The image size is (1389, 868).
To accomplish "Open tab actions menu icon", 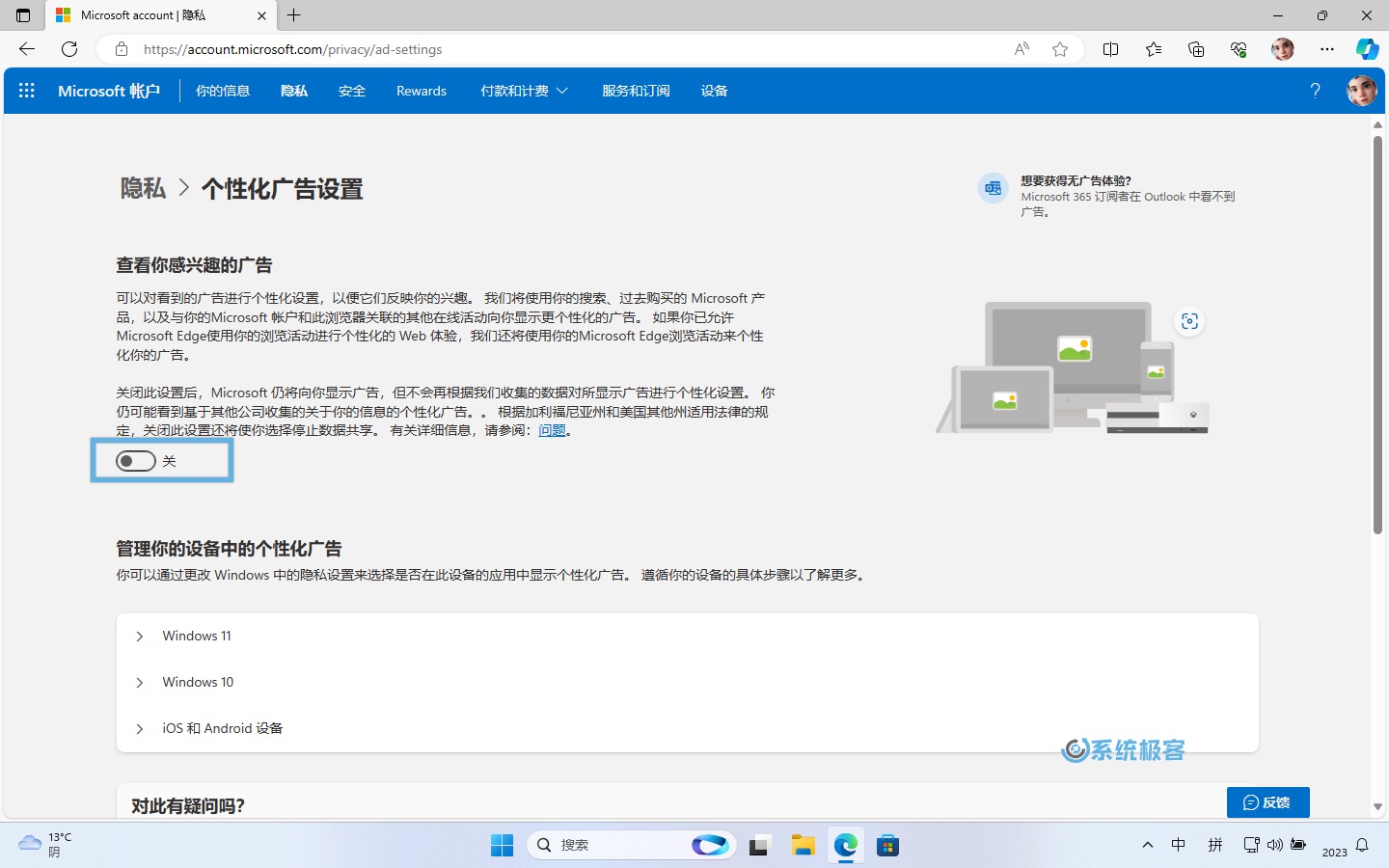I will (x=23, y=15).
